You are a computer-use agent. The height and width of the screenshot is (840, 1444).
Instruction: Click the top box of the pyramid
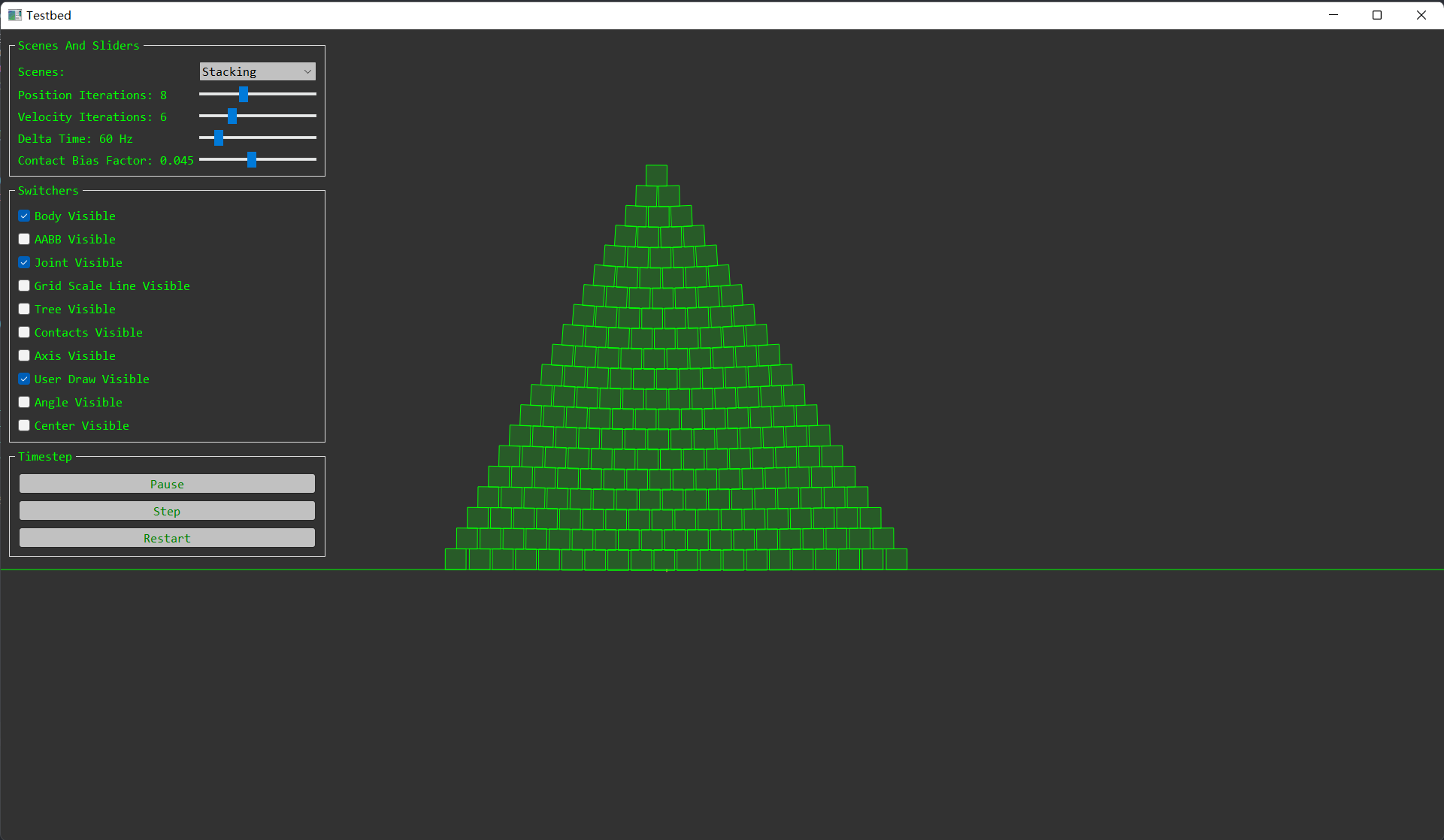point(656,175)
